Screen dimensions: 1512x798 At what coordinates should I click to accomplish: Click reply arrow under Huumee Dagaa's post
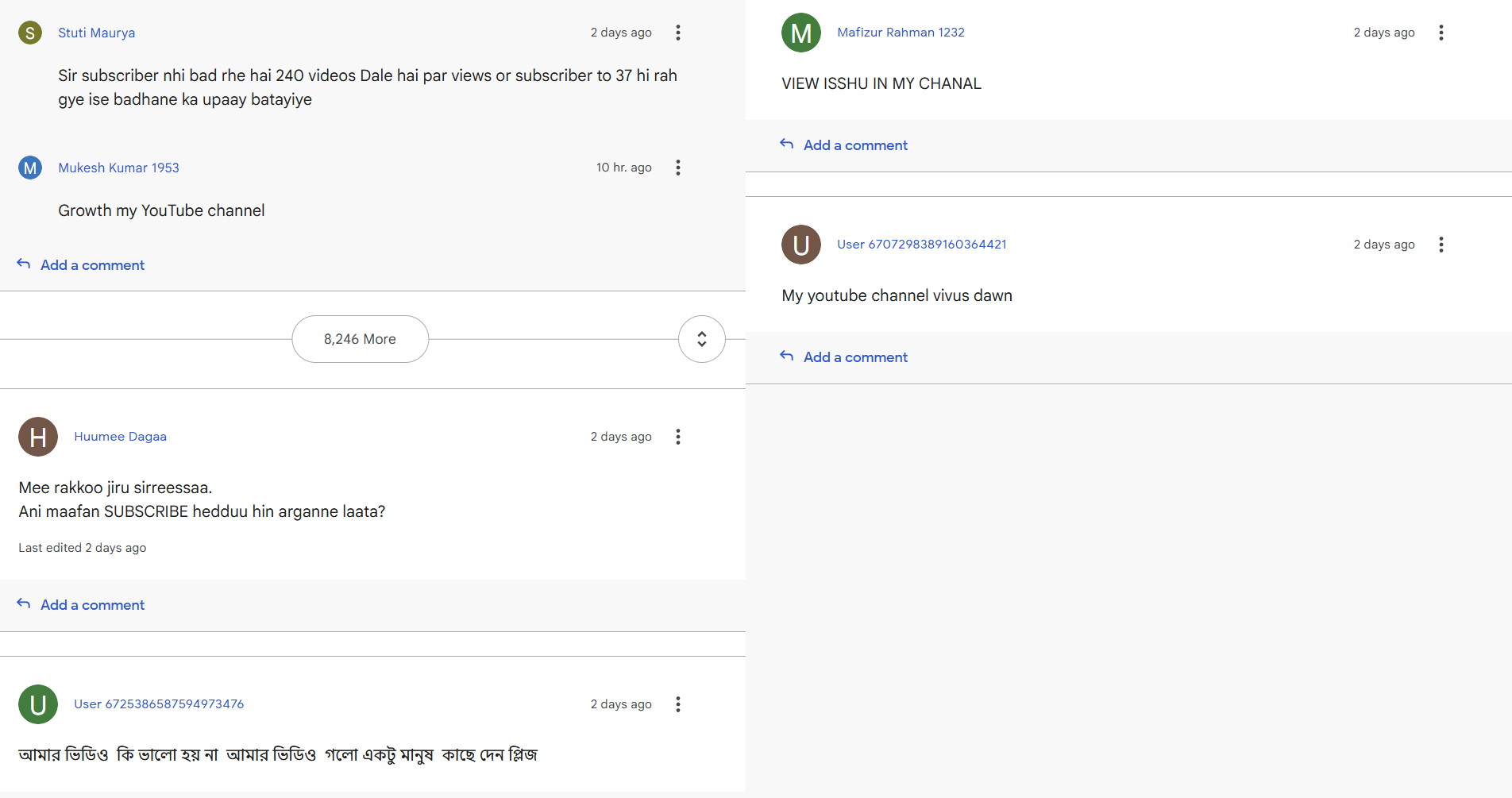click(24, 603)
